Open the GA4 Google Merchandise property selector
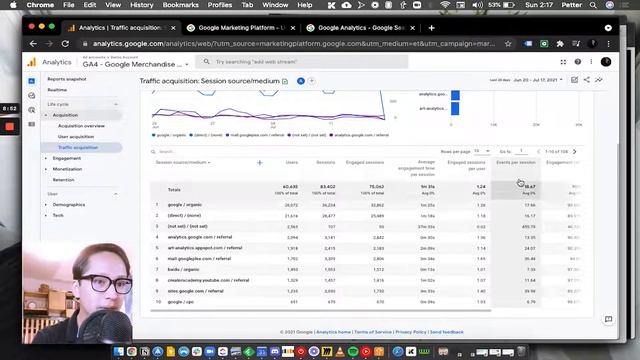This screenshot has height=360, width=640. pyautogui.click(x=136, y=64)
